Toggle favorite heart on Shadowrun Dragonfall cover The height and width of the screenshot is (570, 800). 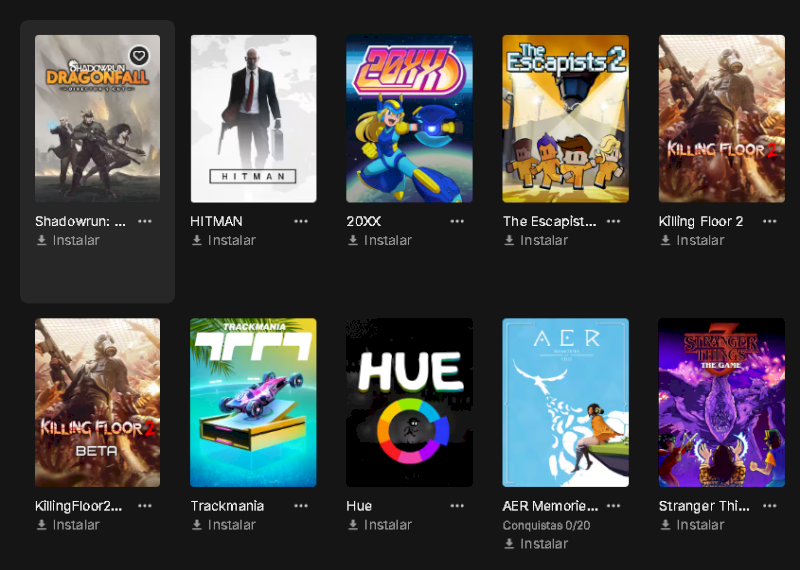pos(139,56)
